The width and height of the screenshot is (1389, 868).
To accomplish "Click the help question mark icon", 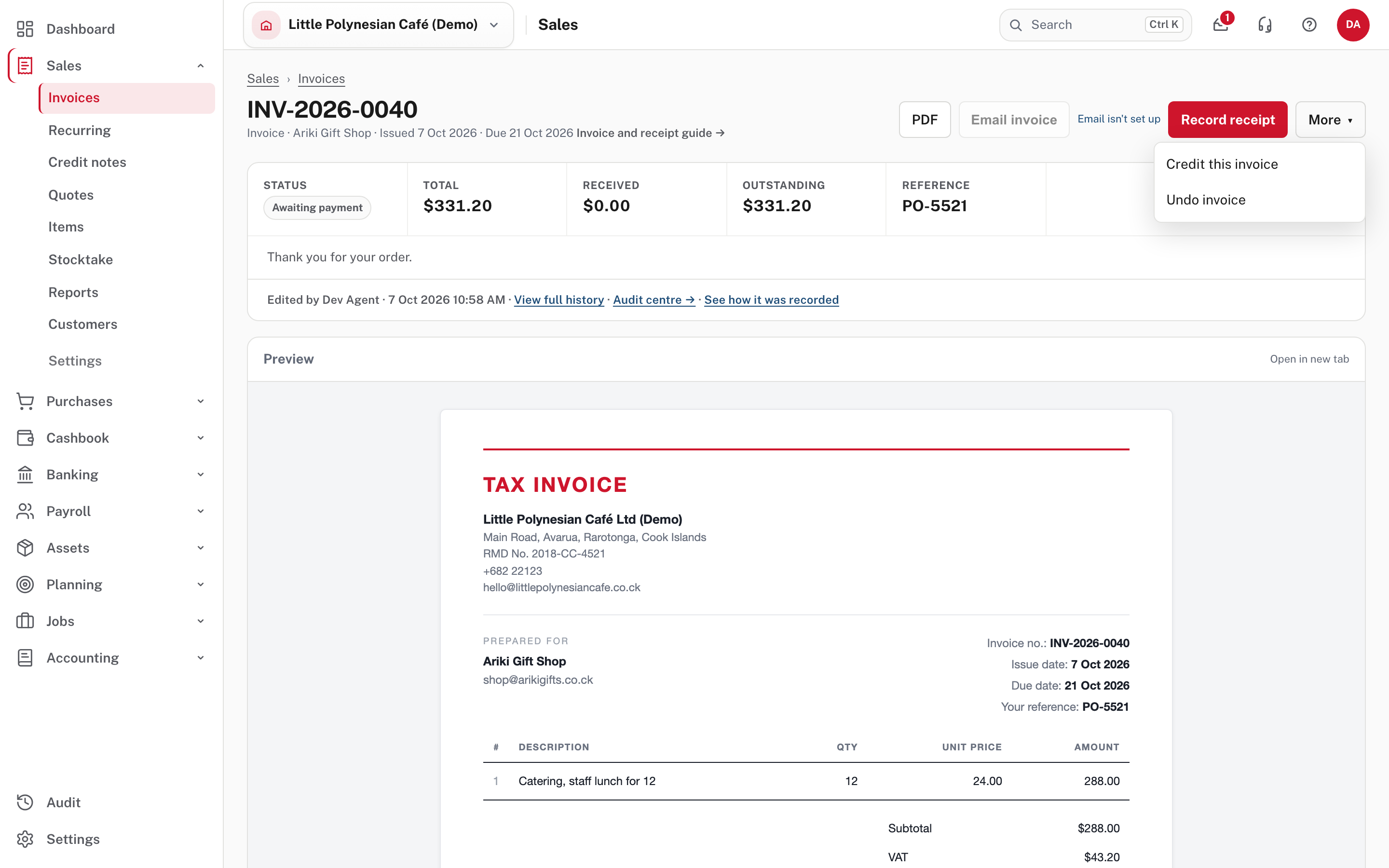I will click(x=1309, y=25).
